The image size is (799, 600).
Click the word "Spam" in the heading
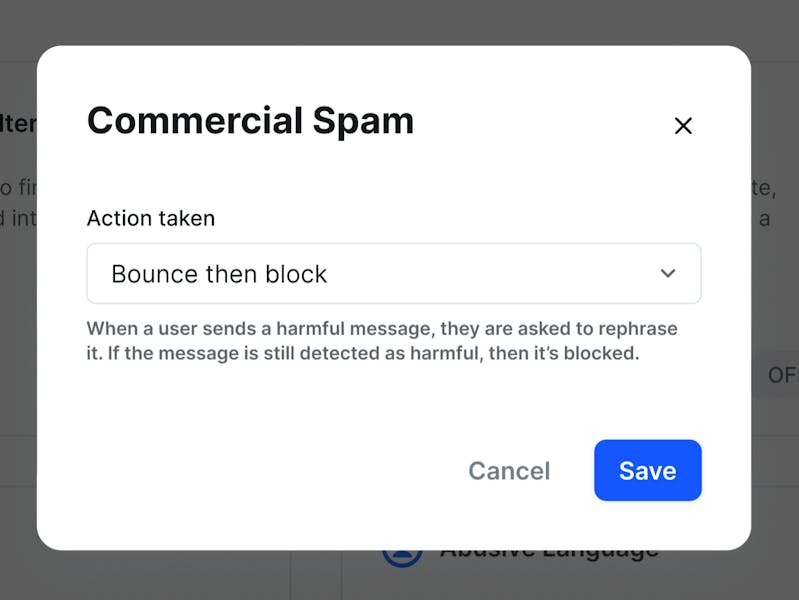click(x=363, y=121)
